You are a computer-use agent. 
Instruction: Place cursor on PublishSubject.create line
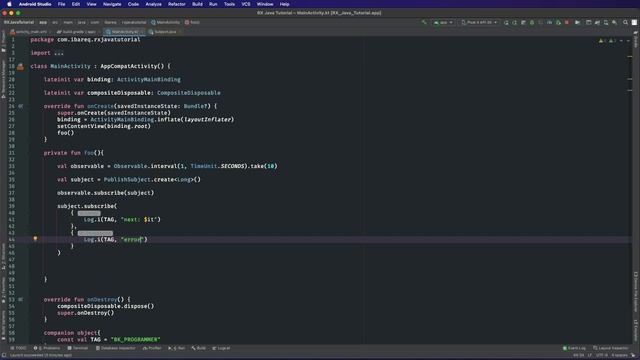tap(129, 180)
